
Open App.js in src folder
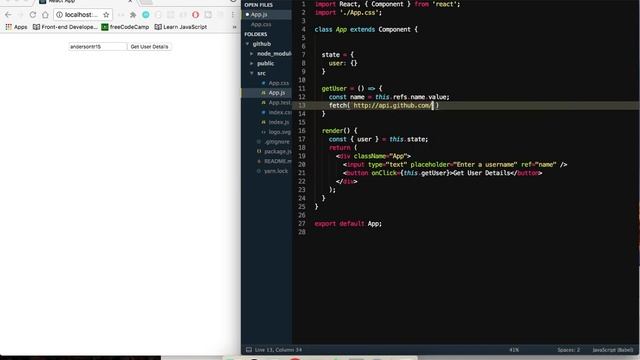point(277,93)
